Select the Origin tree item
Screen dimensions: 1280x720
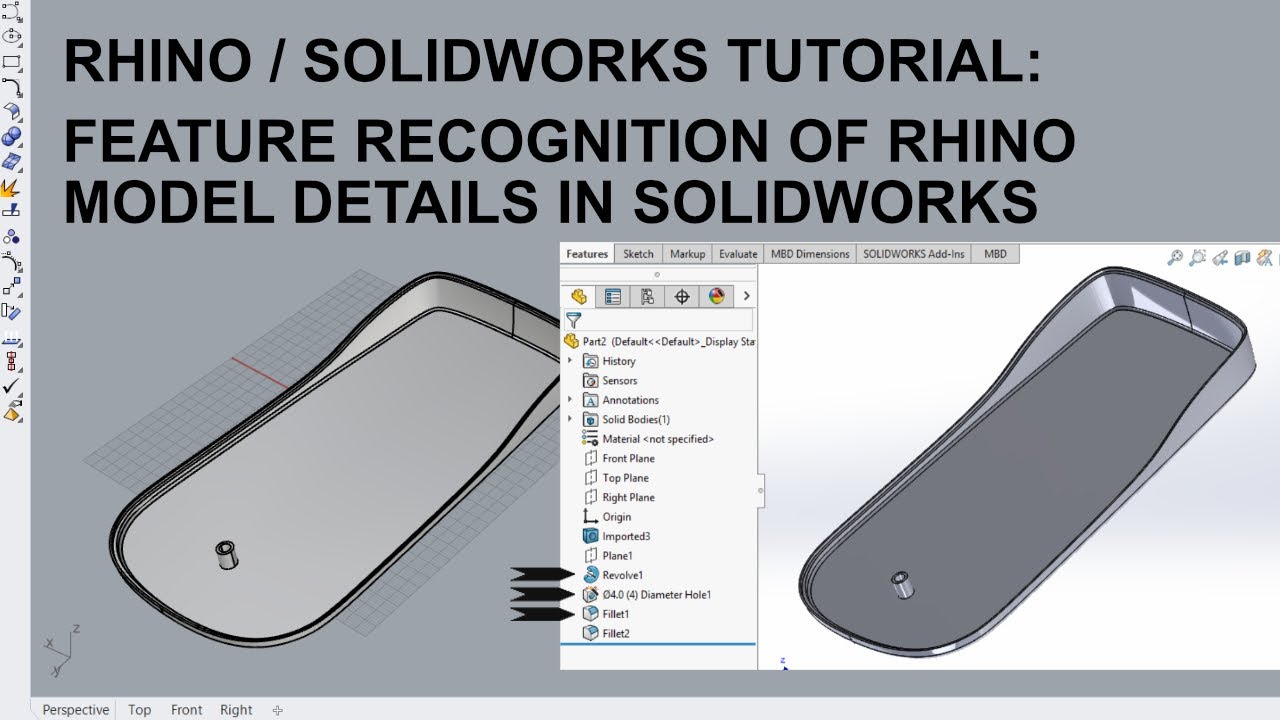(607, 517)
